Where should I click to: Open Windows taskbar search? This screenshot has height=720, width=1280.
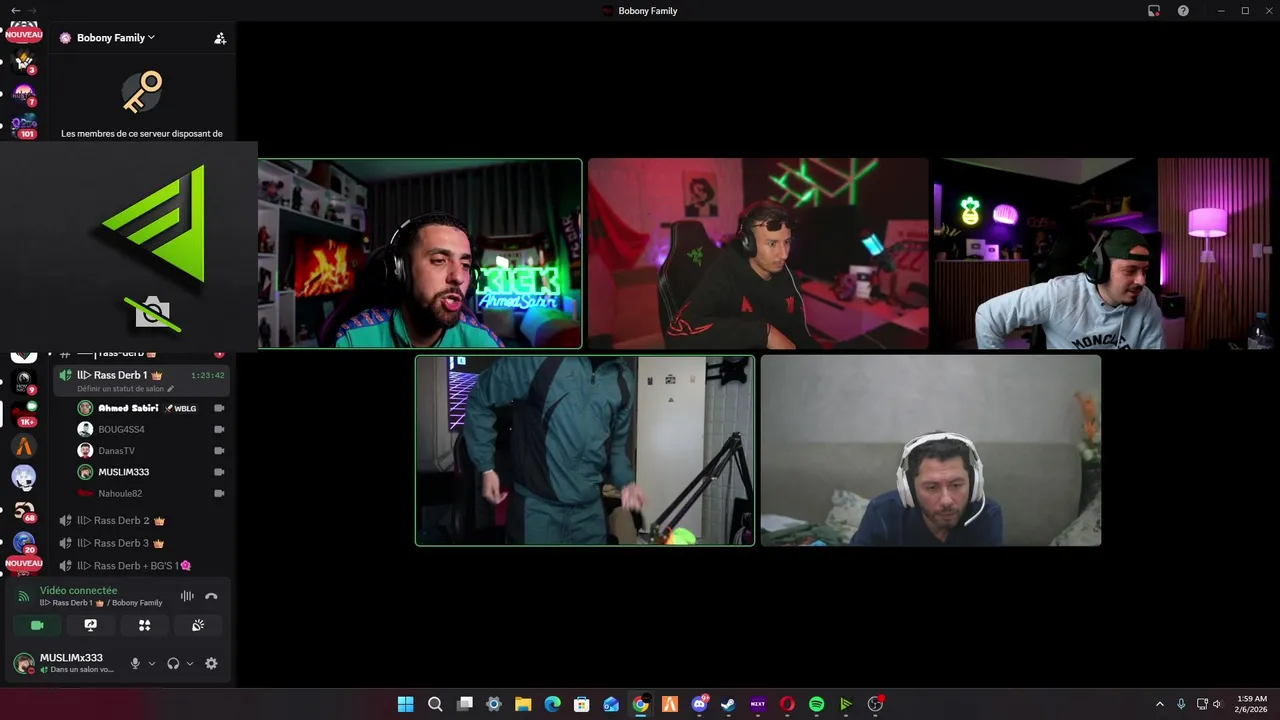point(435,704)
